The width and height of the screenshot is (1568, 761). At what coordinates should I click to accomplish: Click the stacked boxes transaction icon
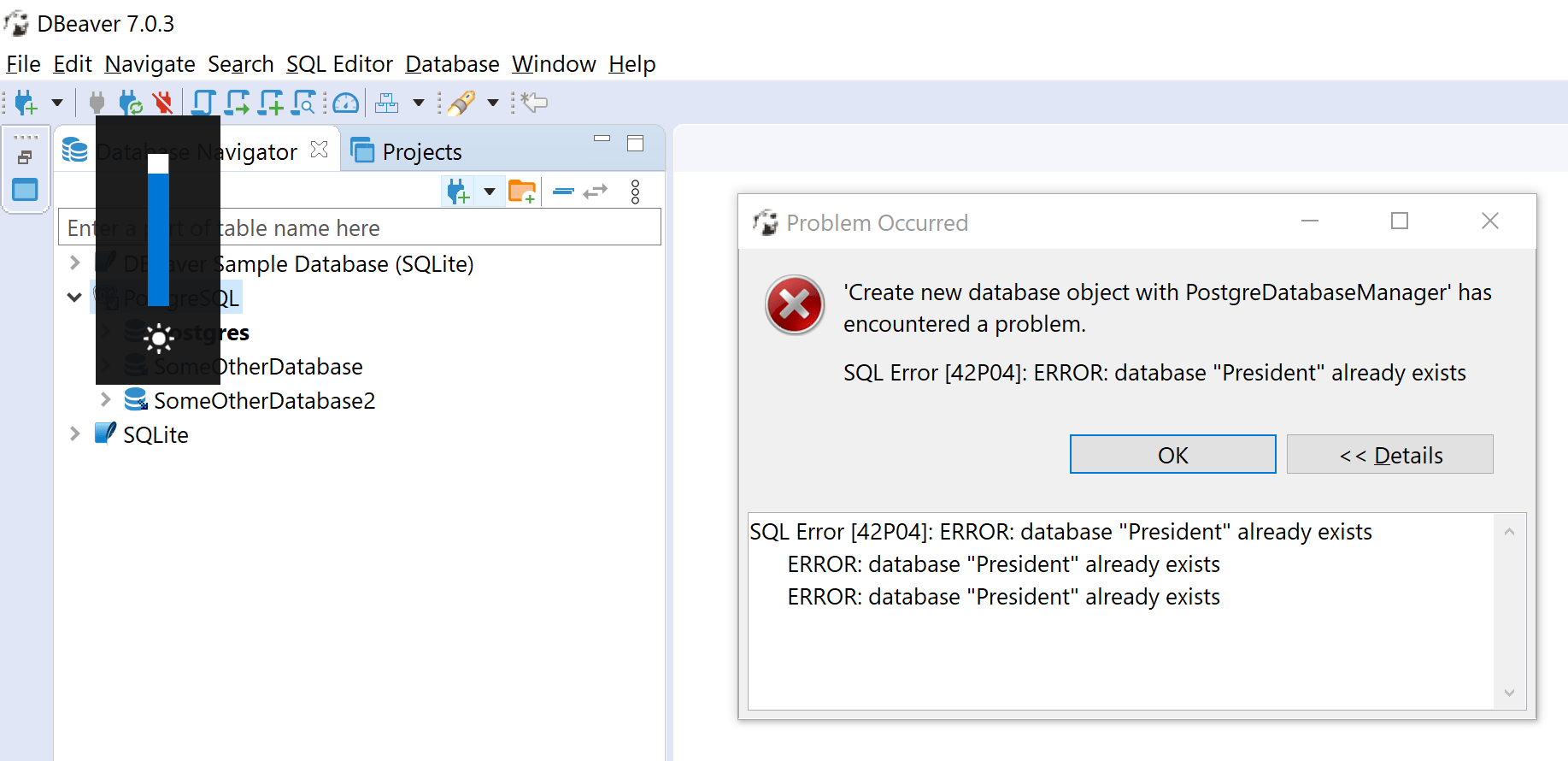387,103
